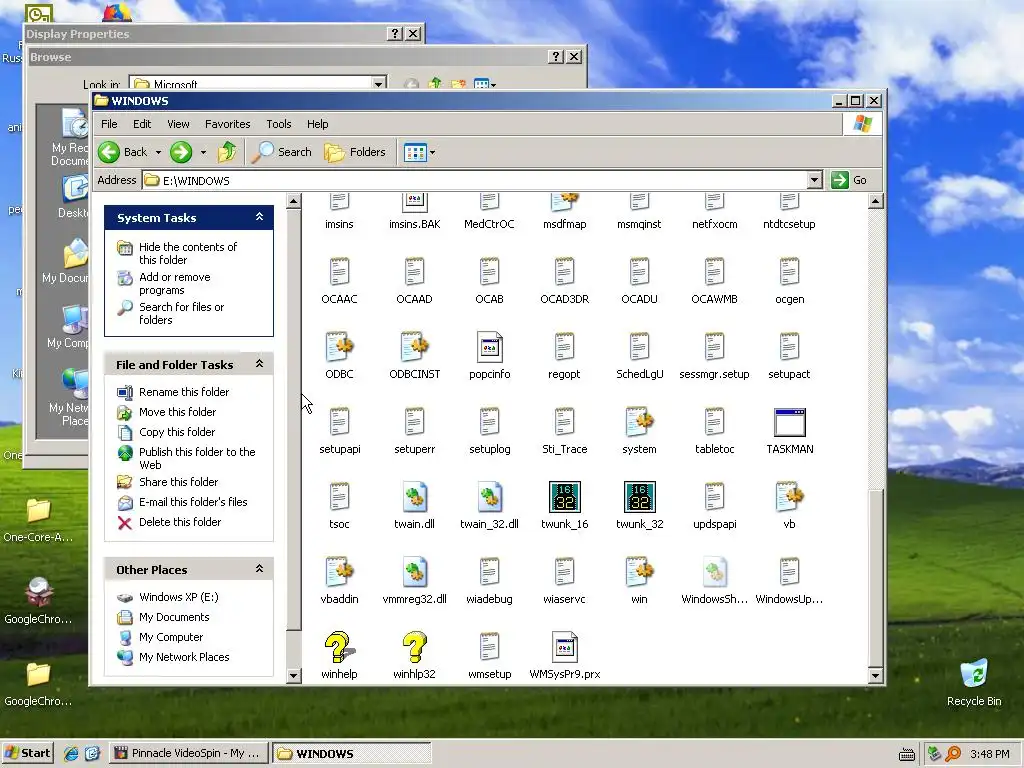Image resolution: width=1024 pixels, height=768 pixels.
Task: Collapse the System Tasks panel
Action: 259,217
